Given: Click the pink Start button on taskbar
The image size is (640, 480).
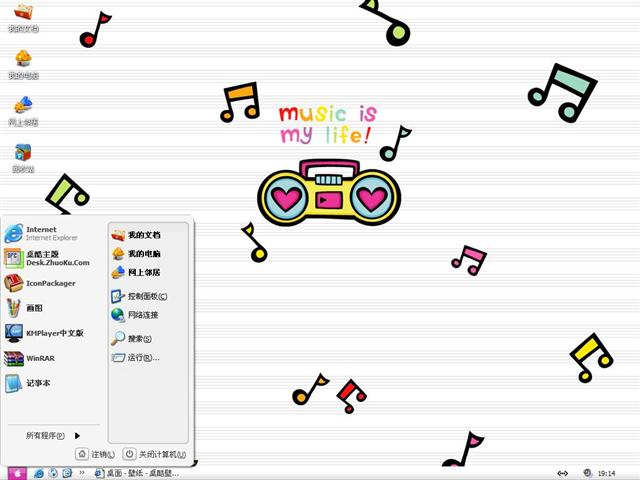Looking at the screenshot, I should click(16, 473).
